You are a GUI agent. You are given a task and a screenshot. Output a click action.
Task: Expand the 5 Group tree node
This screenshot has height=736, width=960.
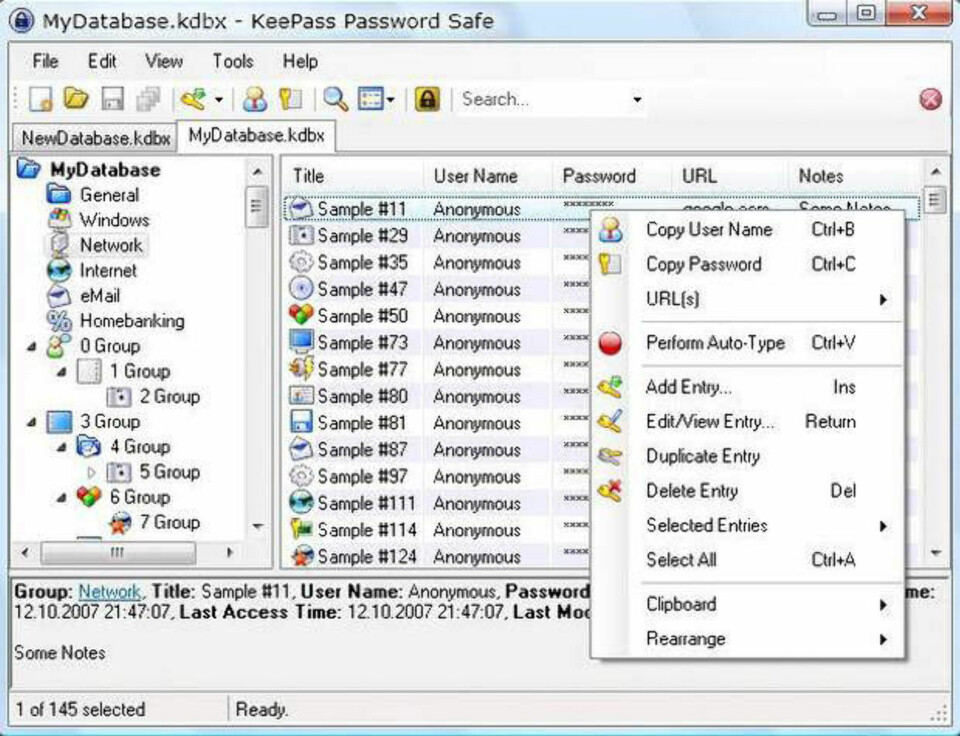click(x=91, y=472)
